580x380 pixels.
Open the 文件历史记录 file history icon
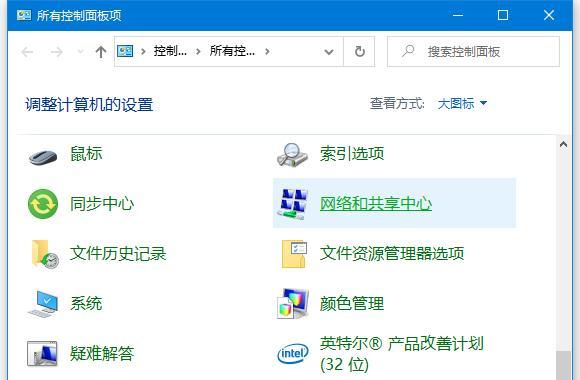(x=44, y=254)
